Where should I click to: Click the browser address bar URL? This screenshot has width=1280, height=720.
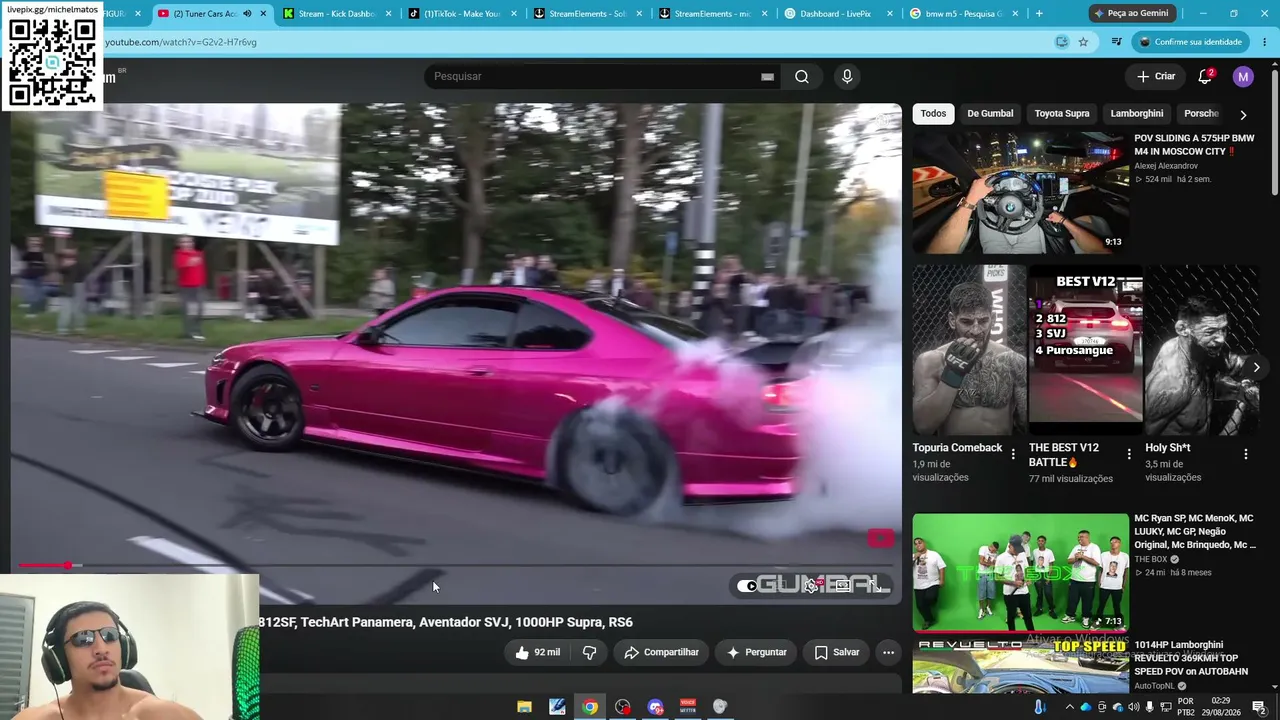pyautogui.click(x=180, y=42)
